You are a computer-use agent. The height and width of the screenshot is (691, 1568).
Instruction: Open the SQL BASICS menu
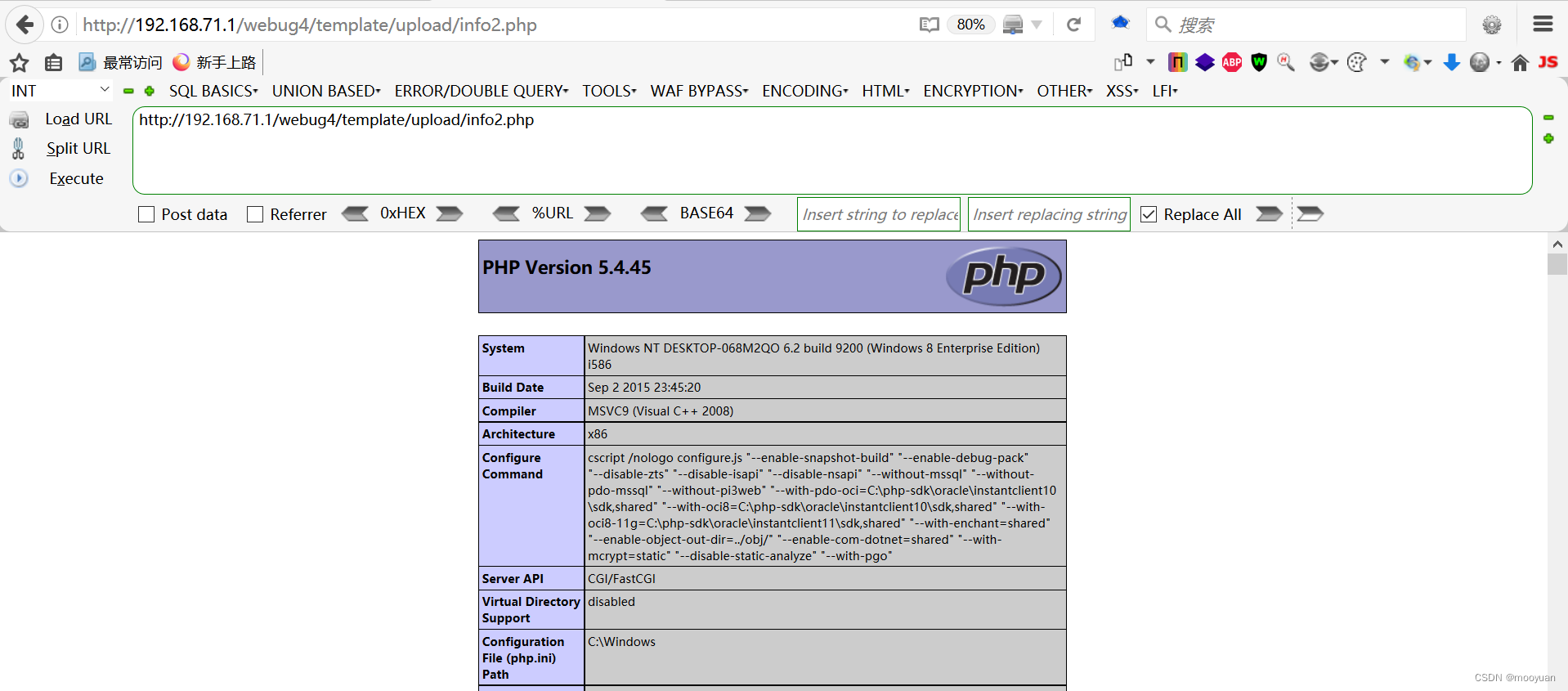click(213, 91)
